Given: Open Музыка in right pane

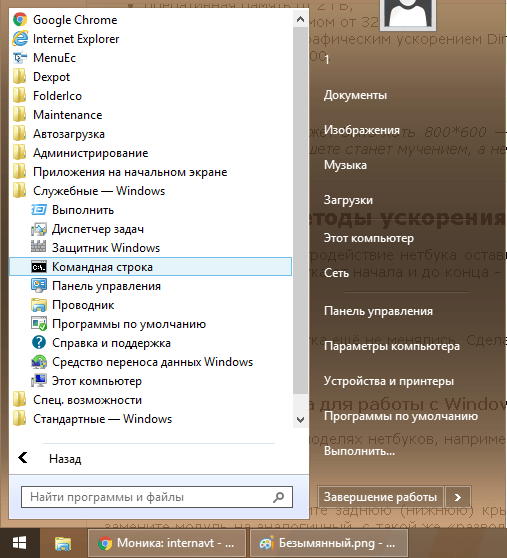Looking at the screenshot, I should (345, 165).
